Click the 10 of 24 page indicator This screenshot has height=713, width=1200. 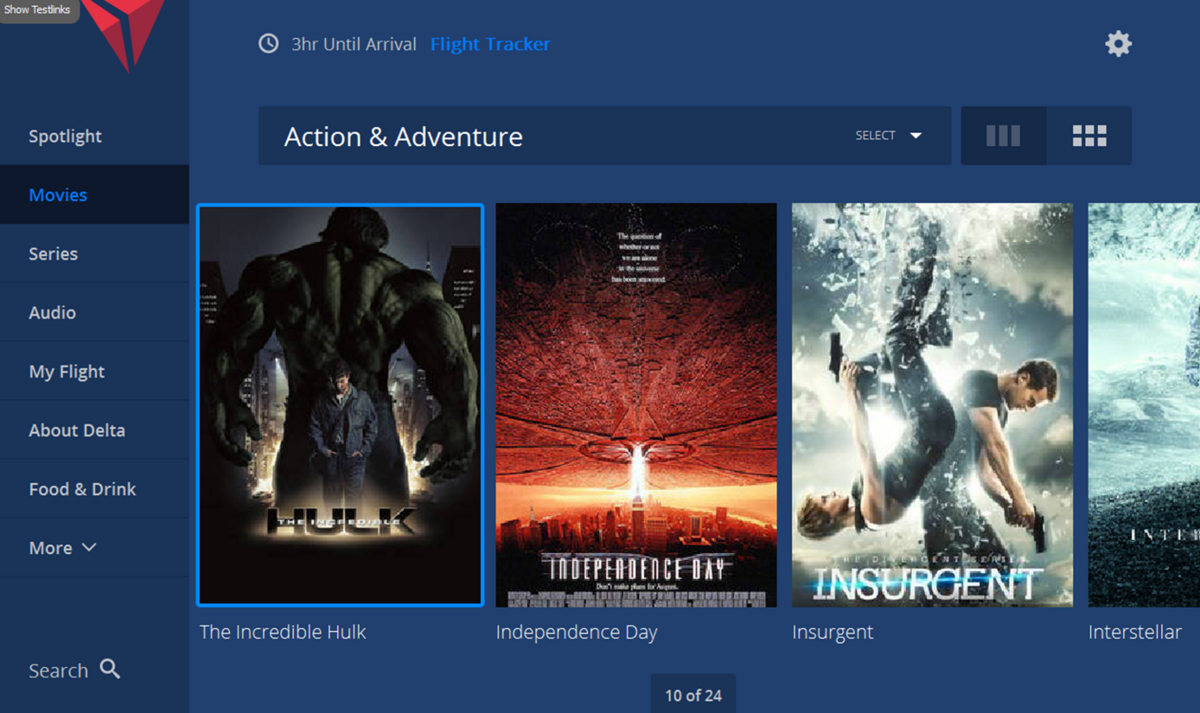coord(693,695)
